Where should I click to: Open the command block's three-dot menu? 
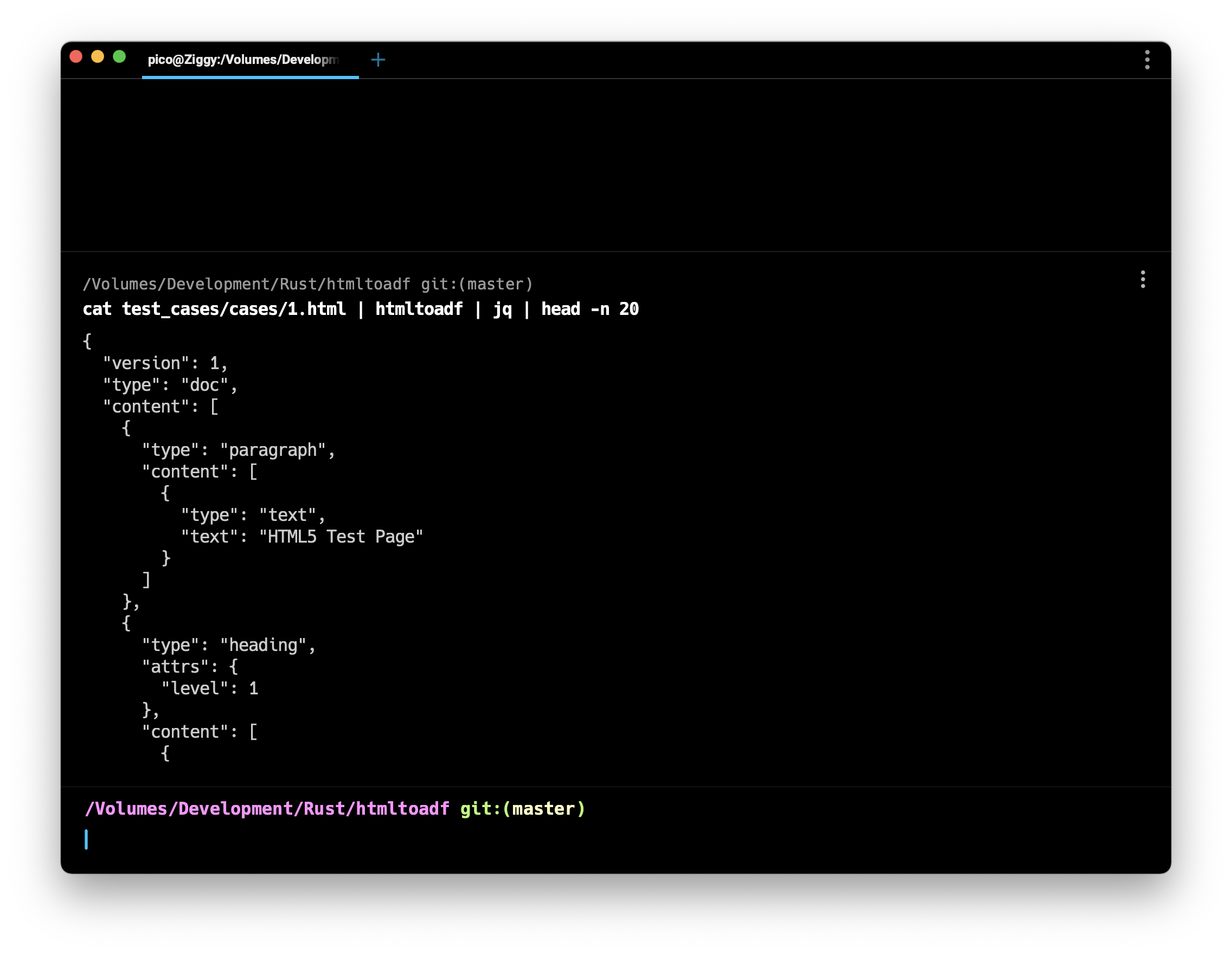1143,280
